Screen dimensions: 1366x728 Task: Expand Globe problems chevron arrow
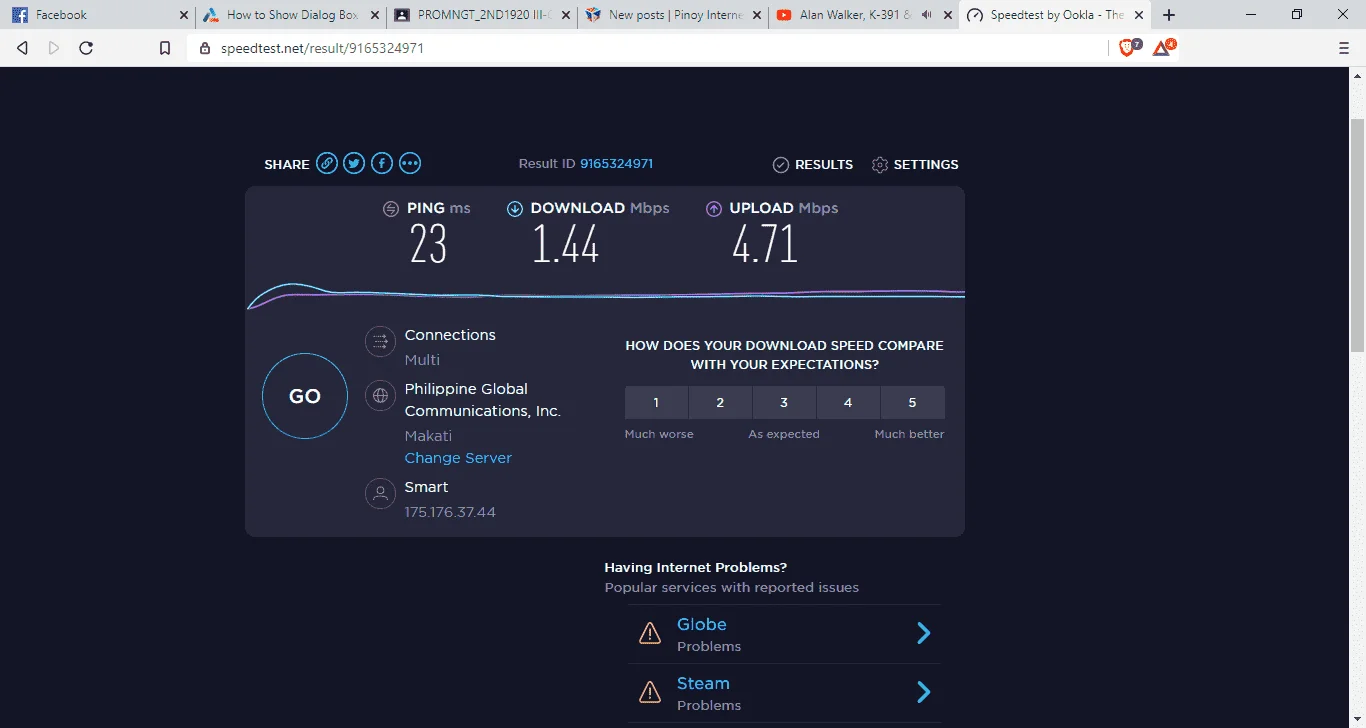click(x=924, y=633)
